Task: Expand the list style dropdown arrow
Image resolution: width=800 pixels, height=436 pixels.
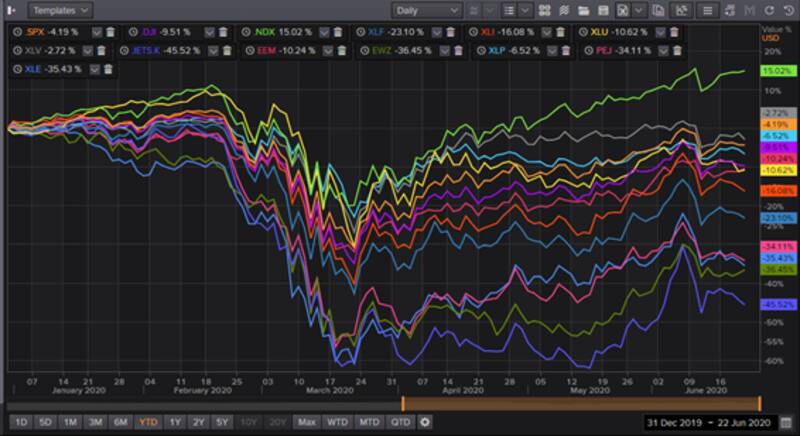Action: click(527, 10)
